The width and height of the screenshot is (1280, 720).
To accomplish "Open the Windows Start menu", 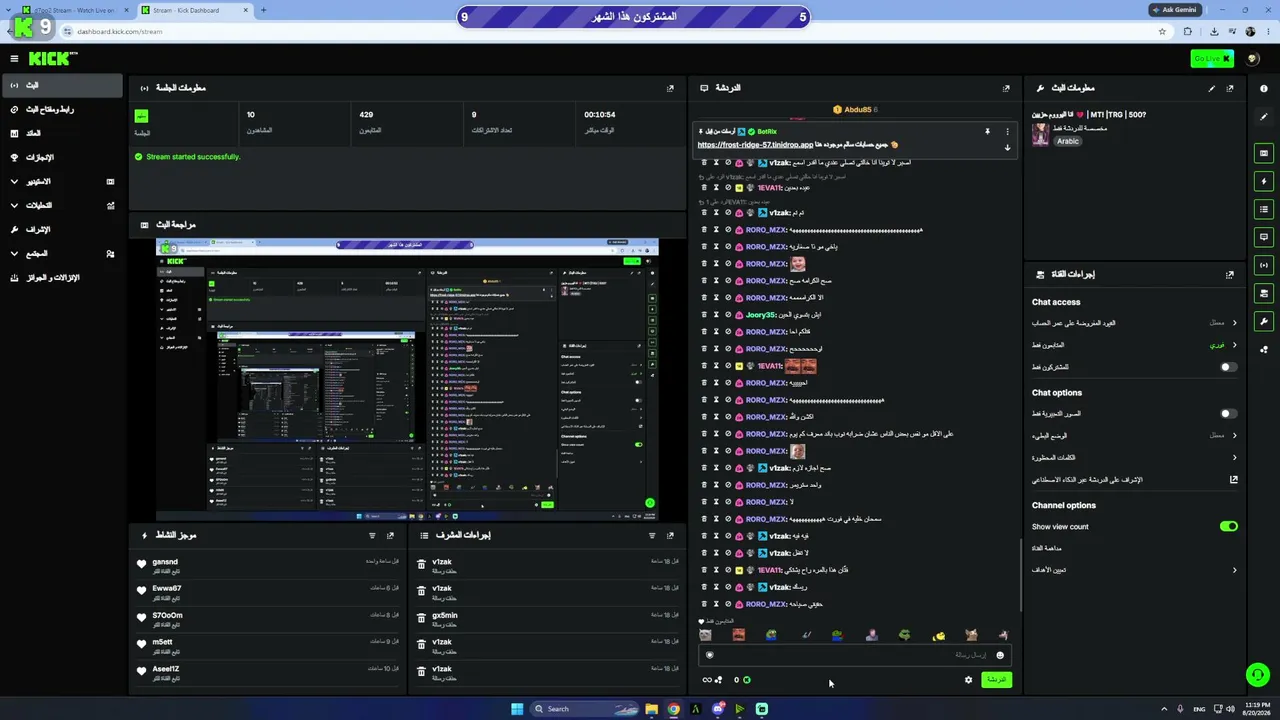I will coord(517,709).
